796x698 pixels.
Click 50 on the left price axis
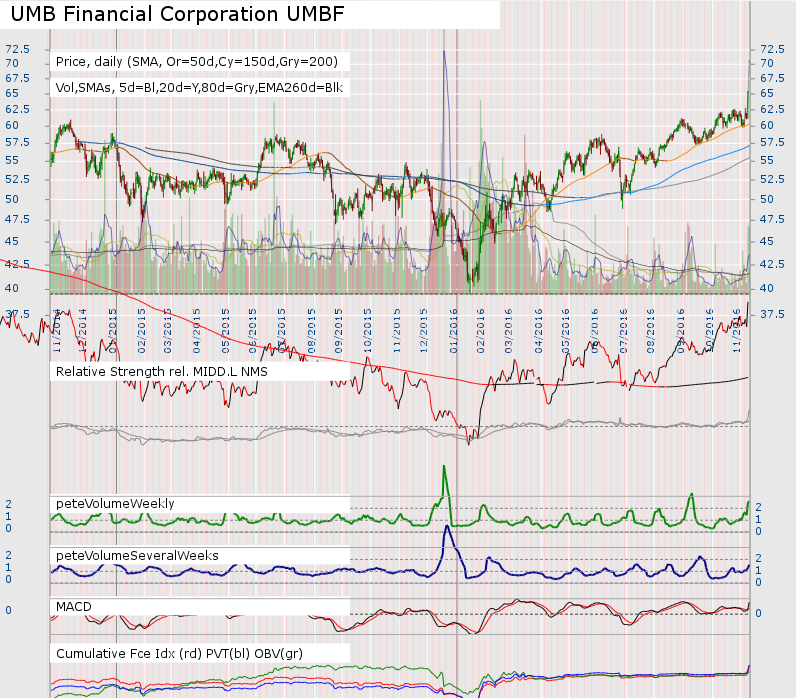pos(12,199)
